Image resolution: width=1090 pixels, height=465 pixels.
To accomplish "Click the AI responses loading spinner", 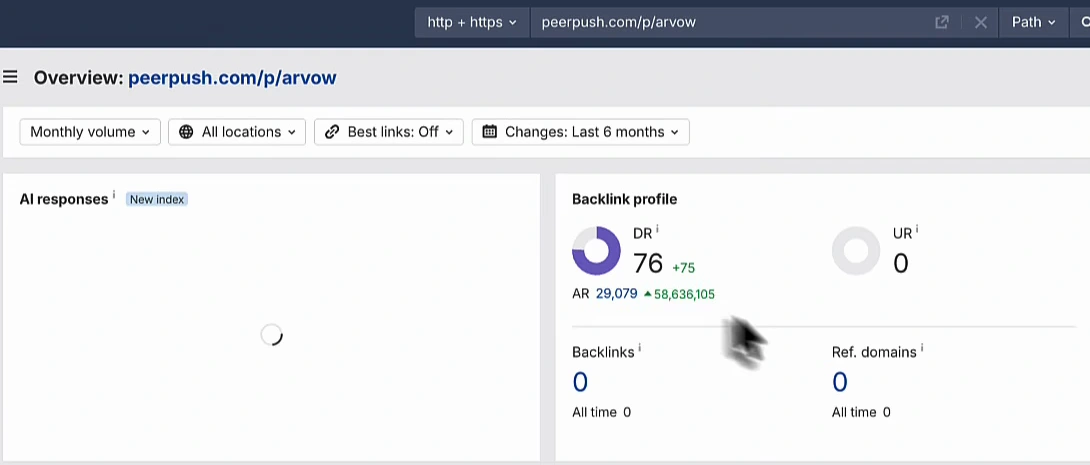I will [271, 335].
